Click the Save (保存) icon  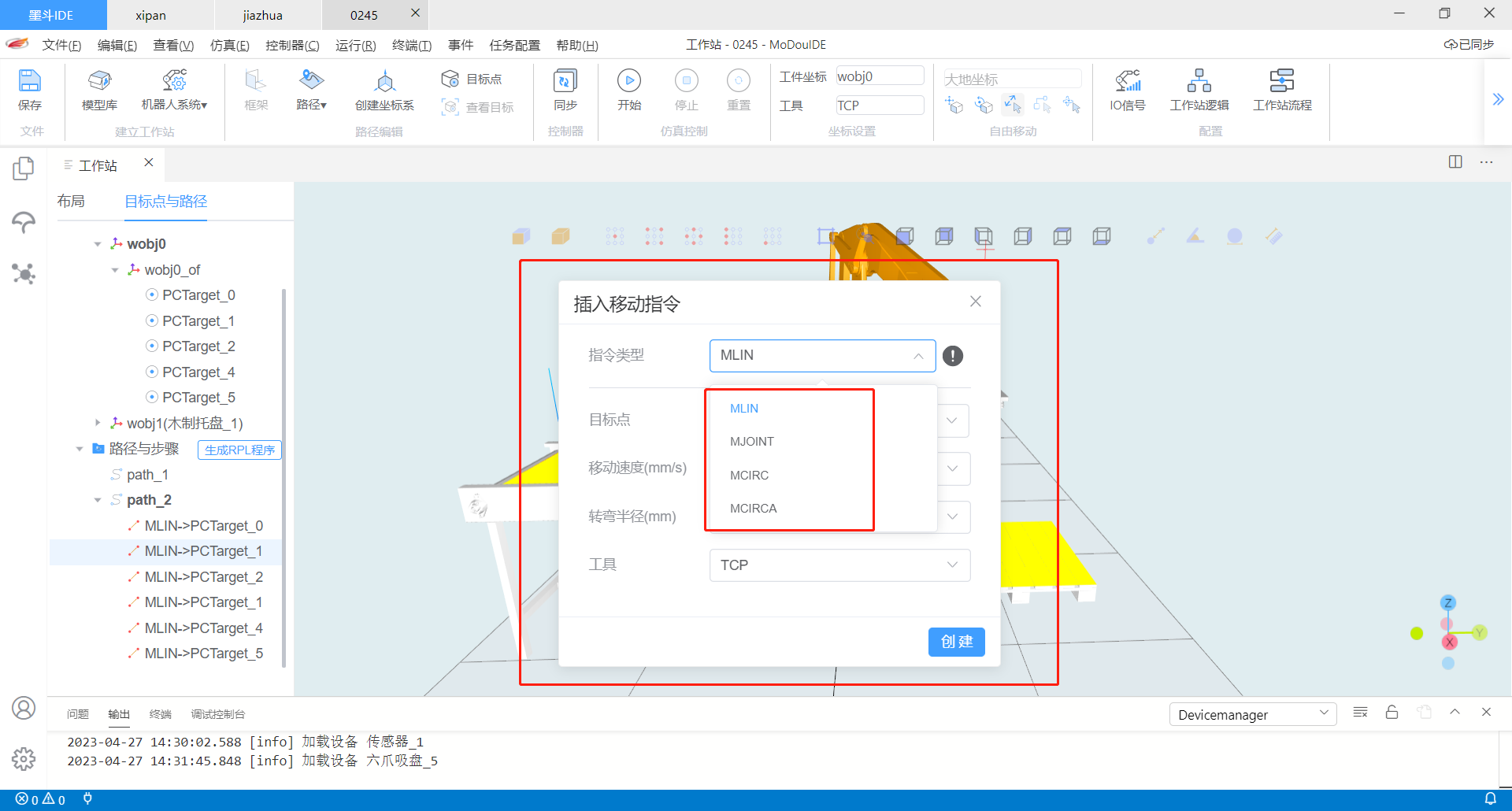coord(29,81)
